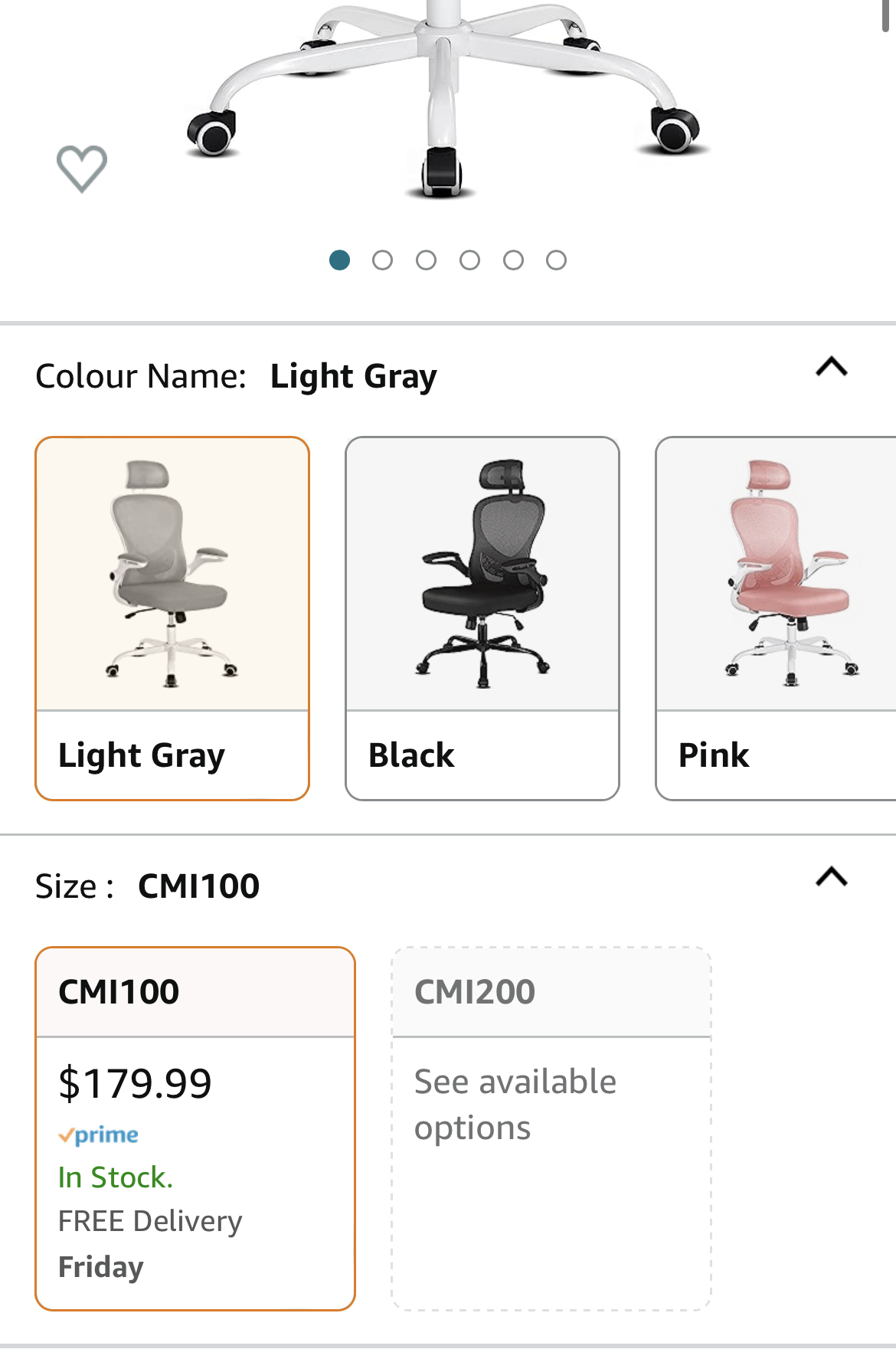The image size is (896, 1372).
Task: Select the CMI200 size option
Action: tap(551, 1128)
